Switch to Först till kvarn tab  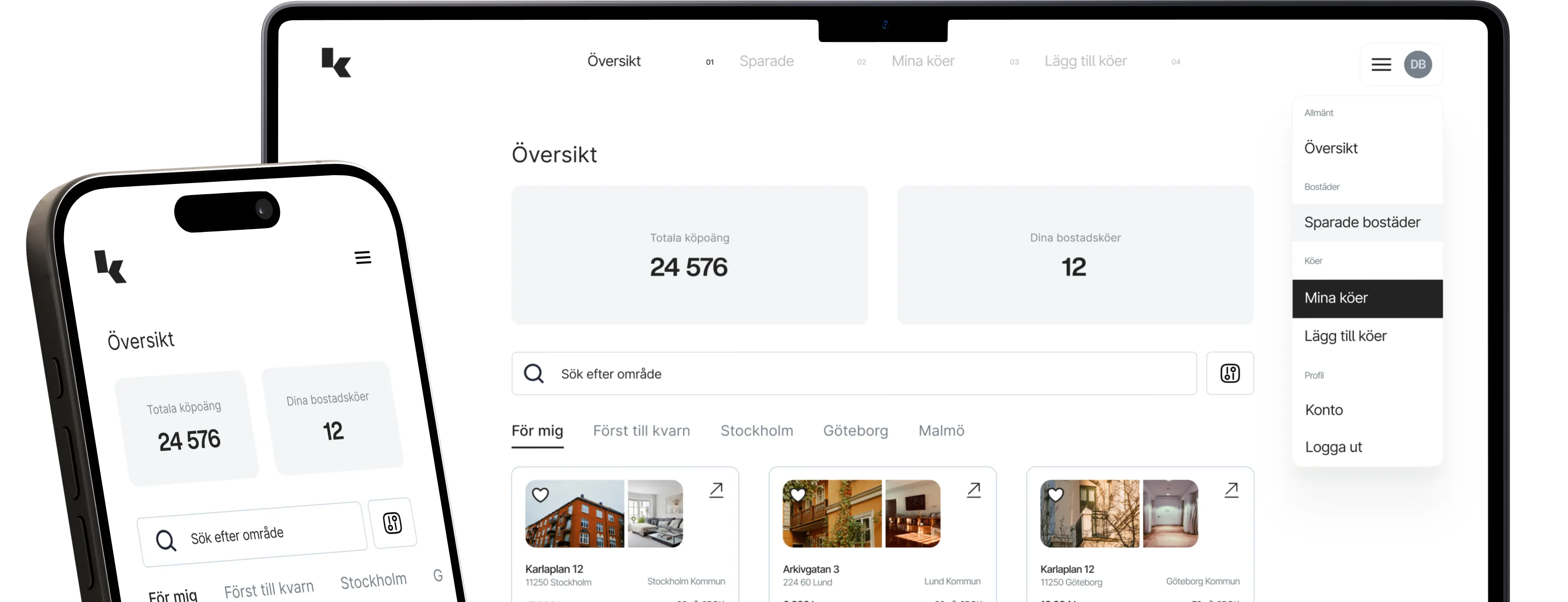(641, 431)
